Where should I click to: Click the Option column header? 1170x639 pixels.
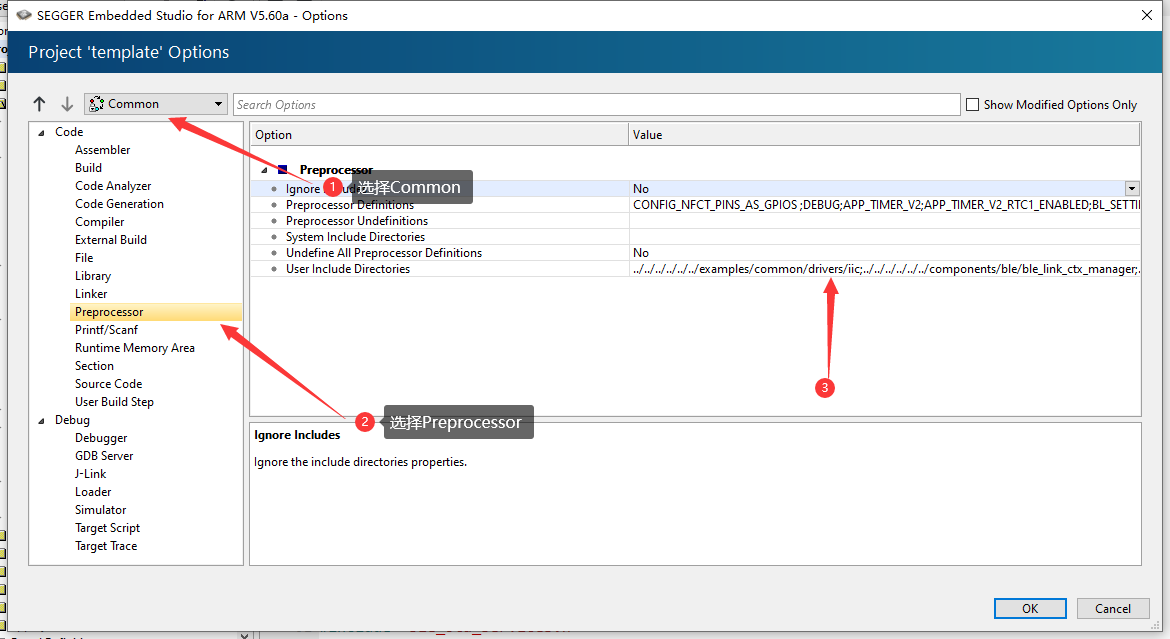point(439,134)
